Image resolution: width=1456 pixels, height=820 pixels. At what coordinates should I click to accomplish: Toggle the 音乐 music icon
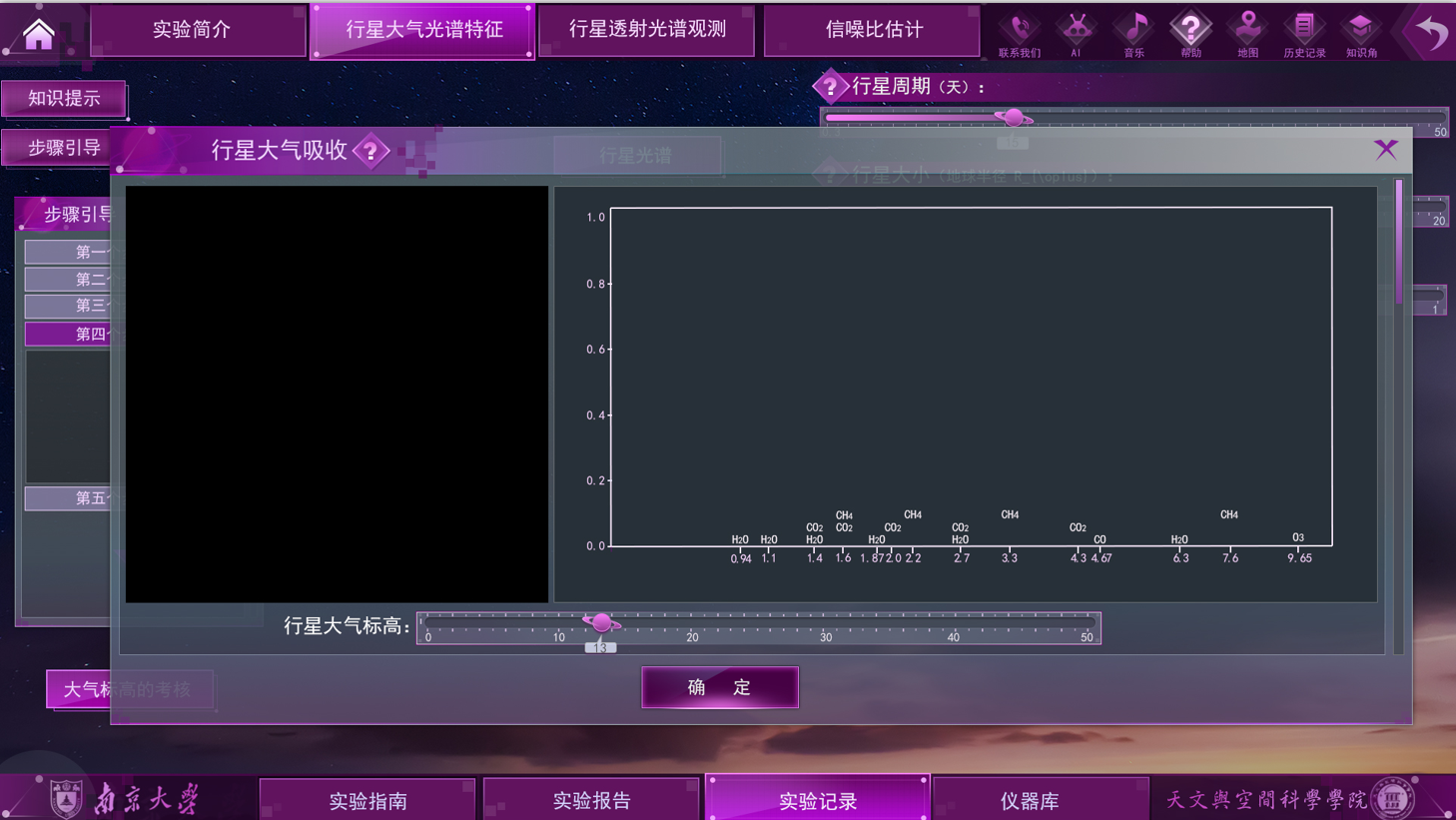click(1133, 28)
